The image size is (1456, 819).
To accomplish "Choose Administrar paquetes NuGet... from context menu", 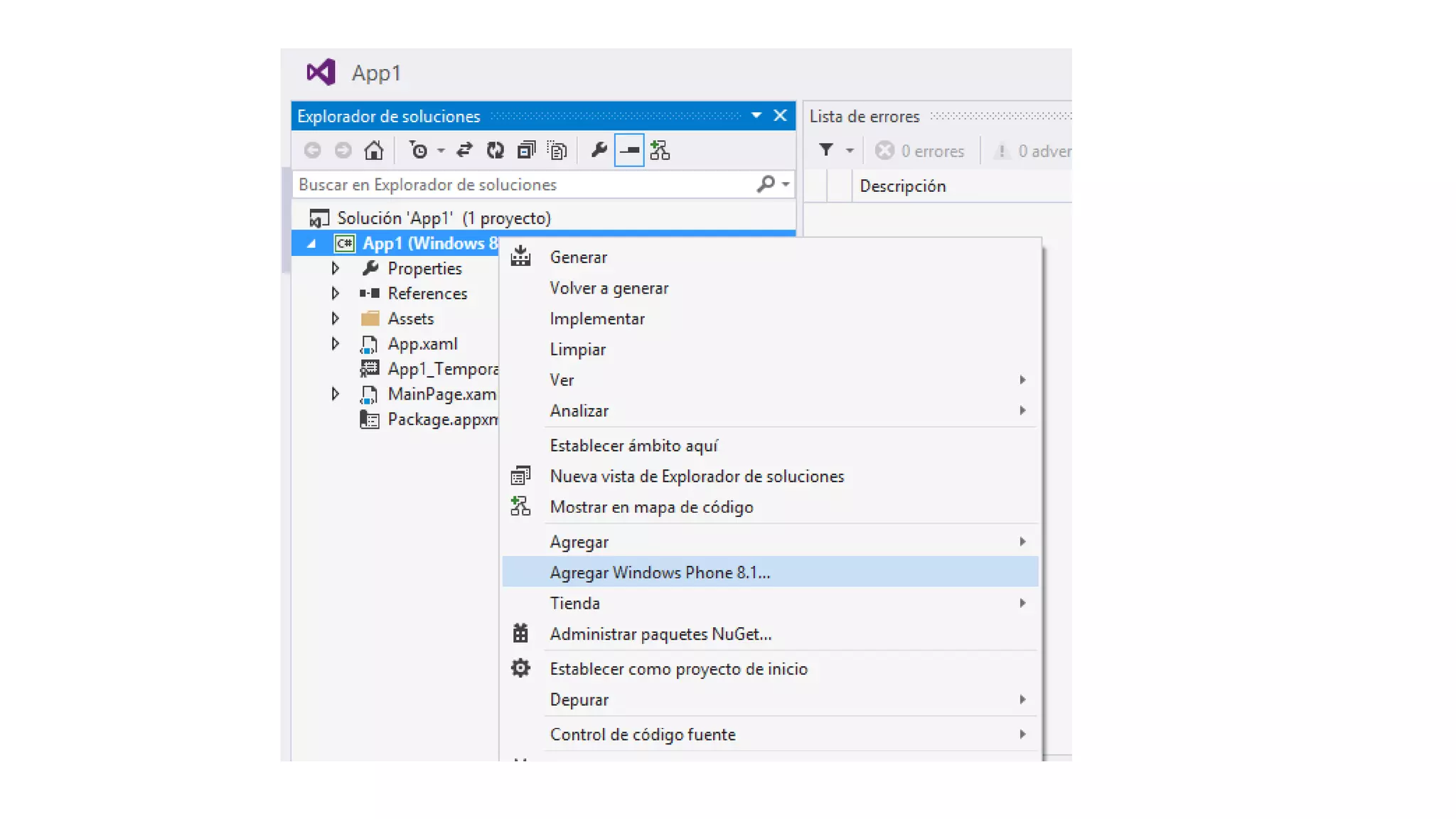I will [x=660, y=633].
